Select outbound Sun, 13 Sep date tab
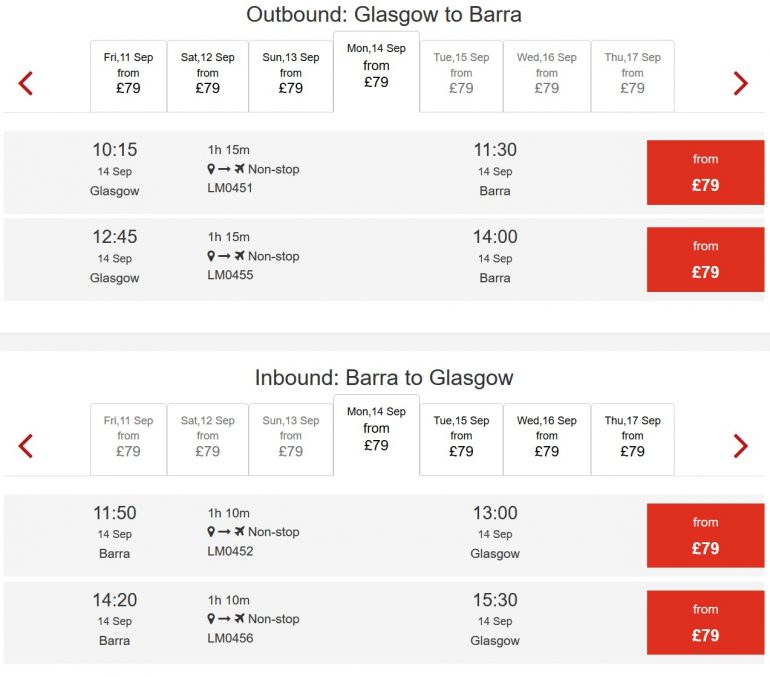Screen dimensions: 770x677 (x=290, y=75)
